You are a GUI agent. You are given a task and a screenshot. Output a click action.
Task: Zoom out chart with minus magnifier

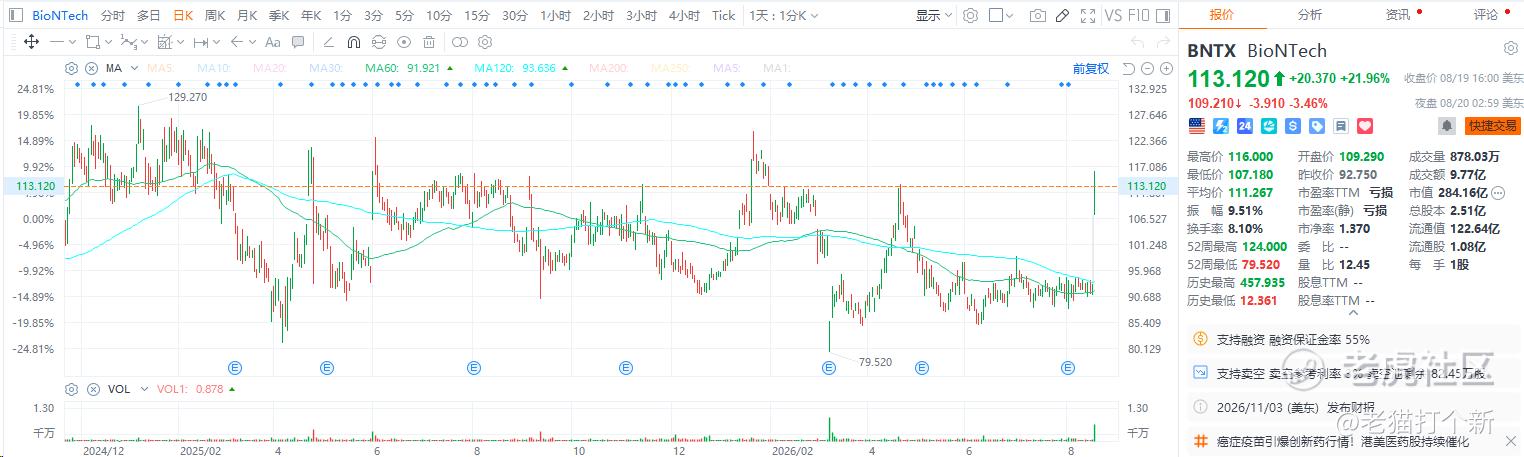[1146, 68]
